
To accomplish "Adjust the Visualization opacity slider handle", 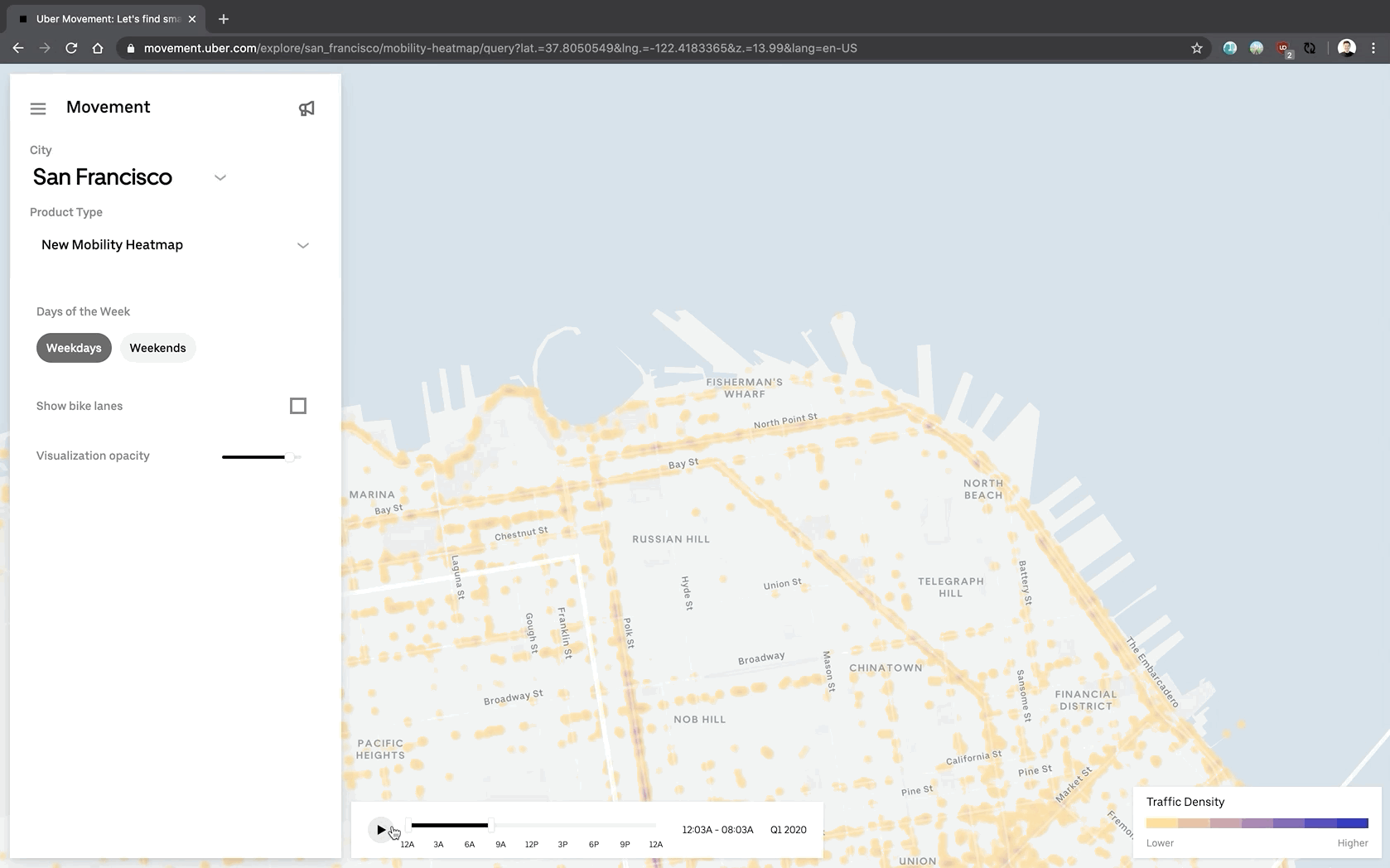I will coord(292,456).
